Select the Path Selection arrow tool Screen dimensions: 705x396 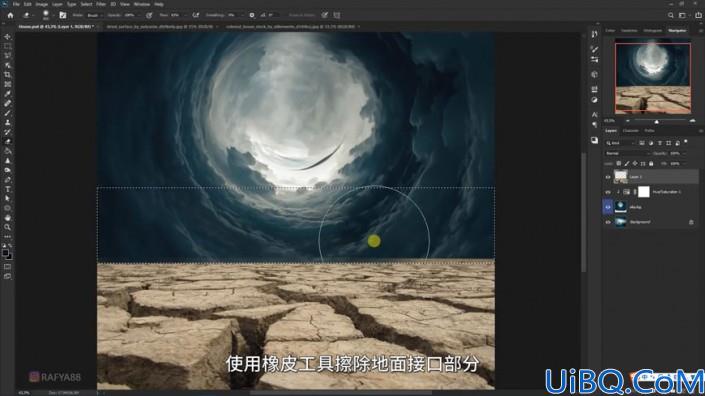8,199
